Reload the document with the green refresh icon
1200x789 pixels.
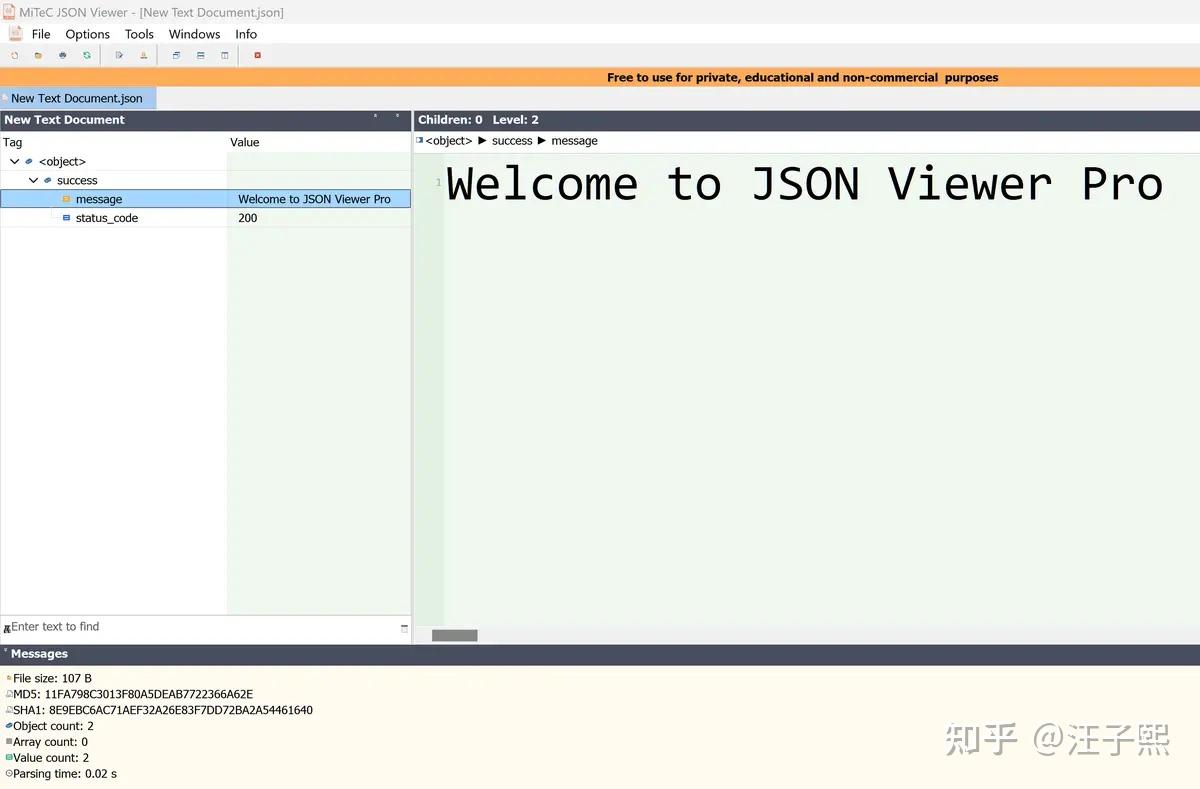click(86, 55)
